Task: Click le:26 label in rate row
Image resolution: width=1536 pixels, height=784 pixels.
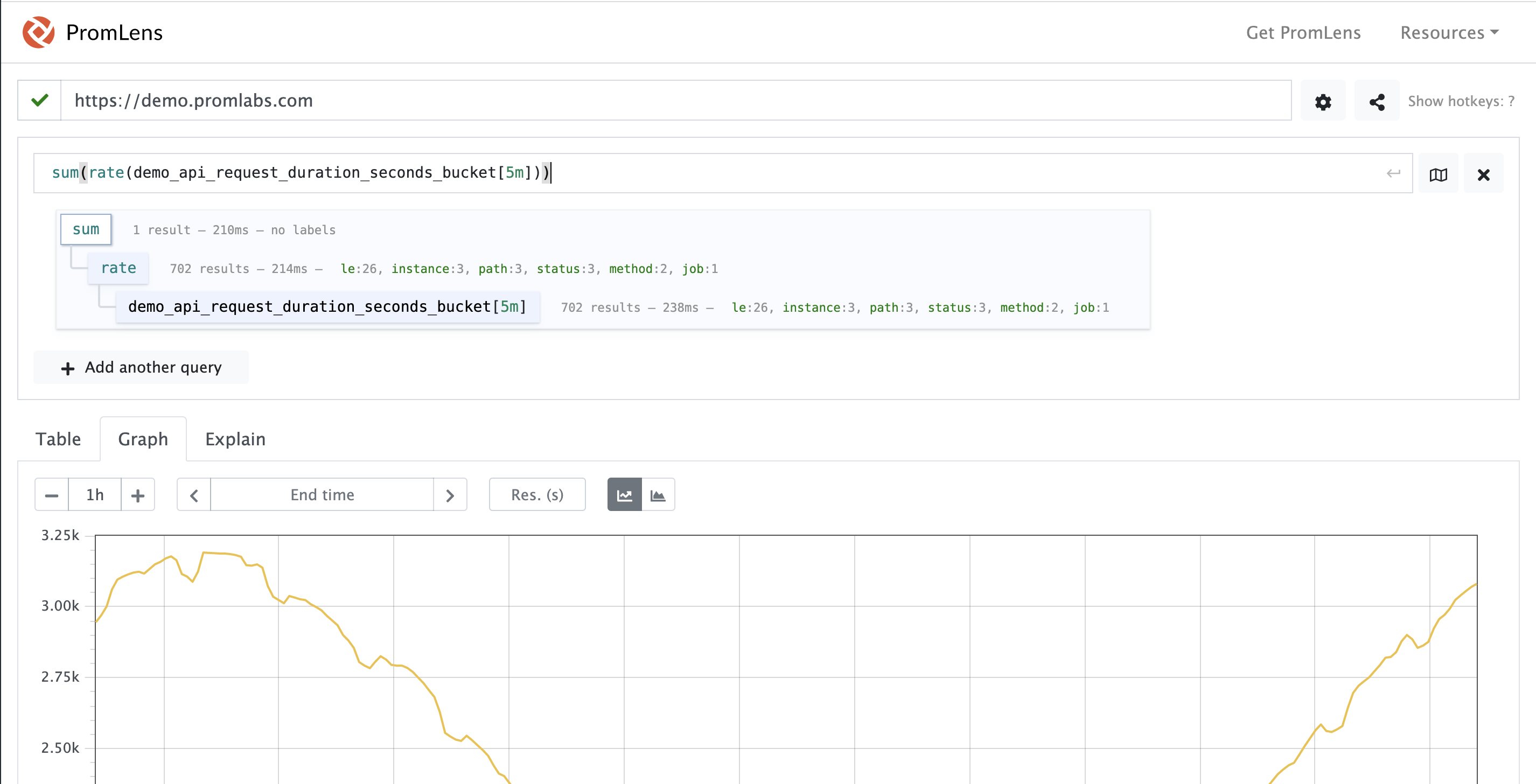Action: [358, 269]
